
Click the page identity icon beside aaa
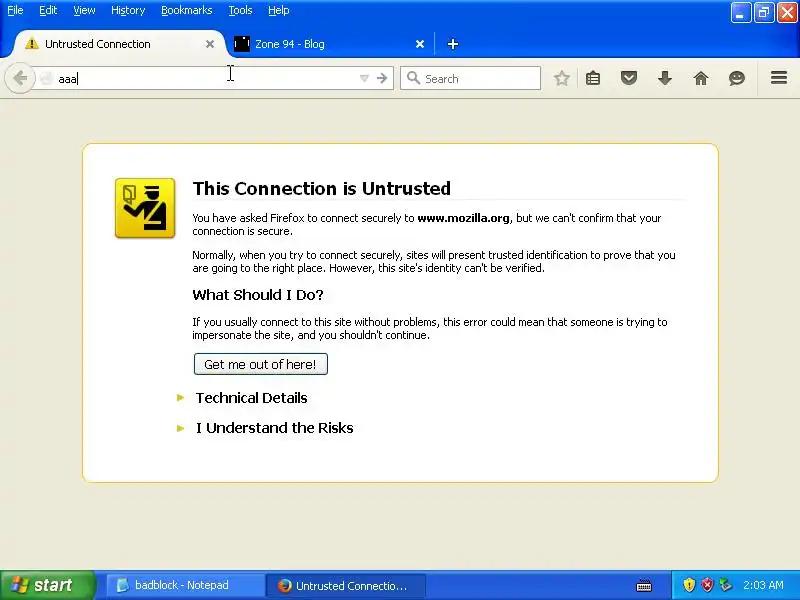46,78
